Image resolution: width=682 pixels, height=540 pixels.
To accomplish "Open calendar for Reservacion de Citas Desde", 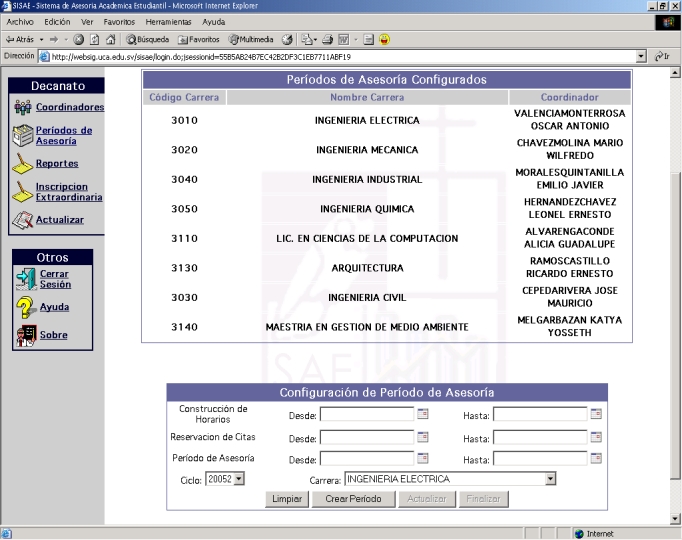I will click(x=423, y=437).
